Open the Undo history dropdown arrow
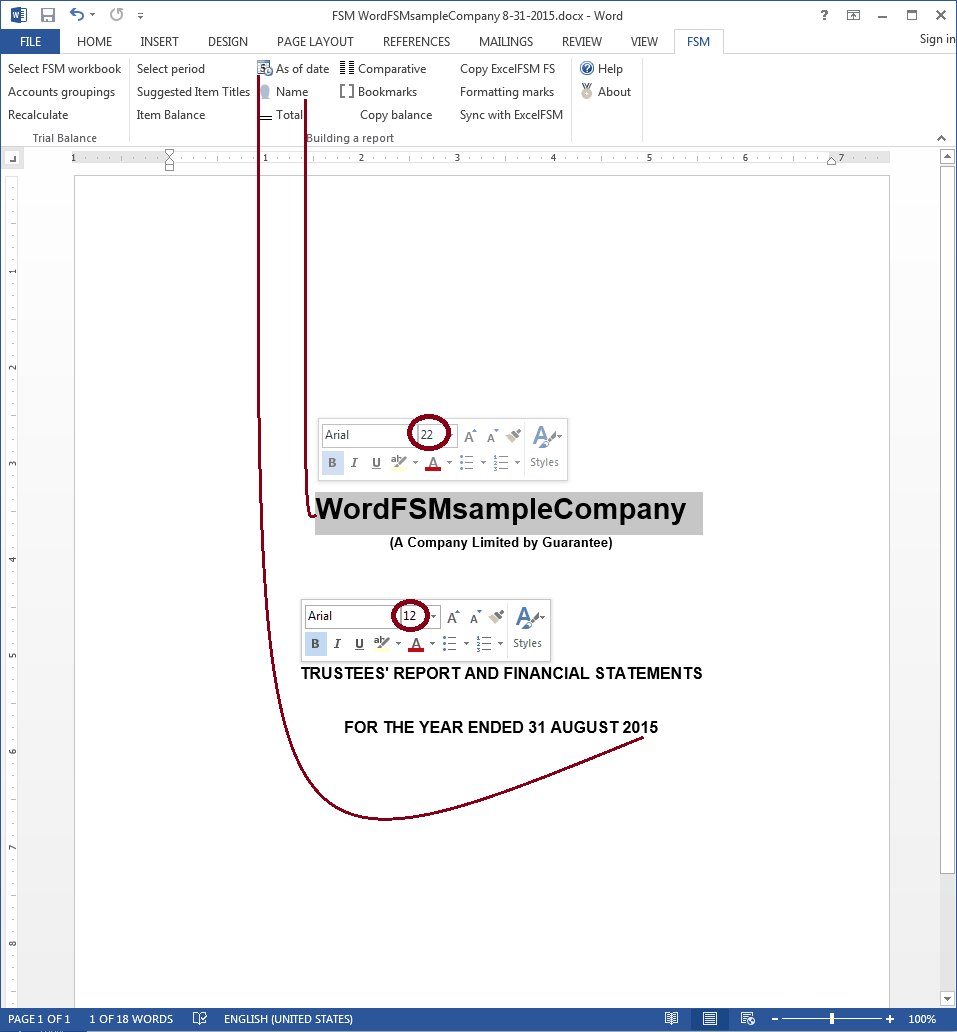The image size is (957, 1032). (x=93, y=14)
